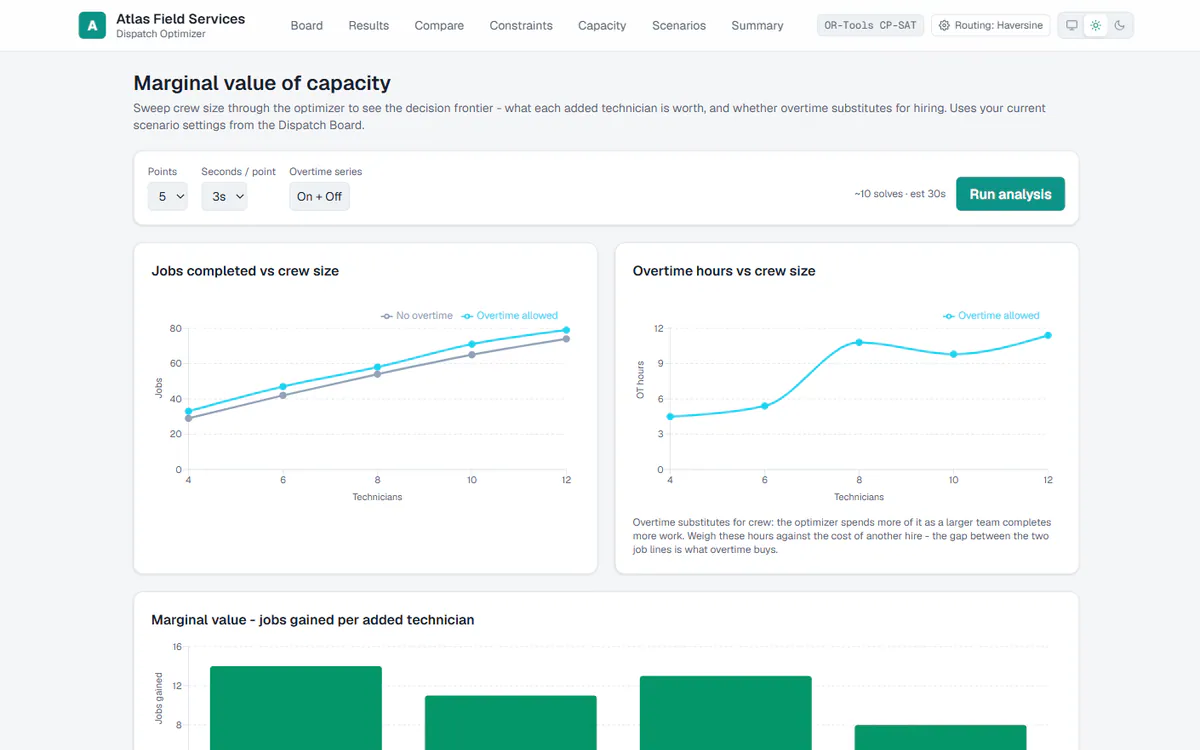Switch to system theme monitor icon
This screenshot has width=1200, height=750.
tap(1072, 25)
